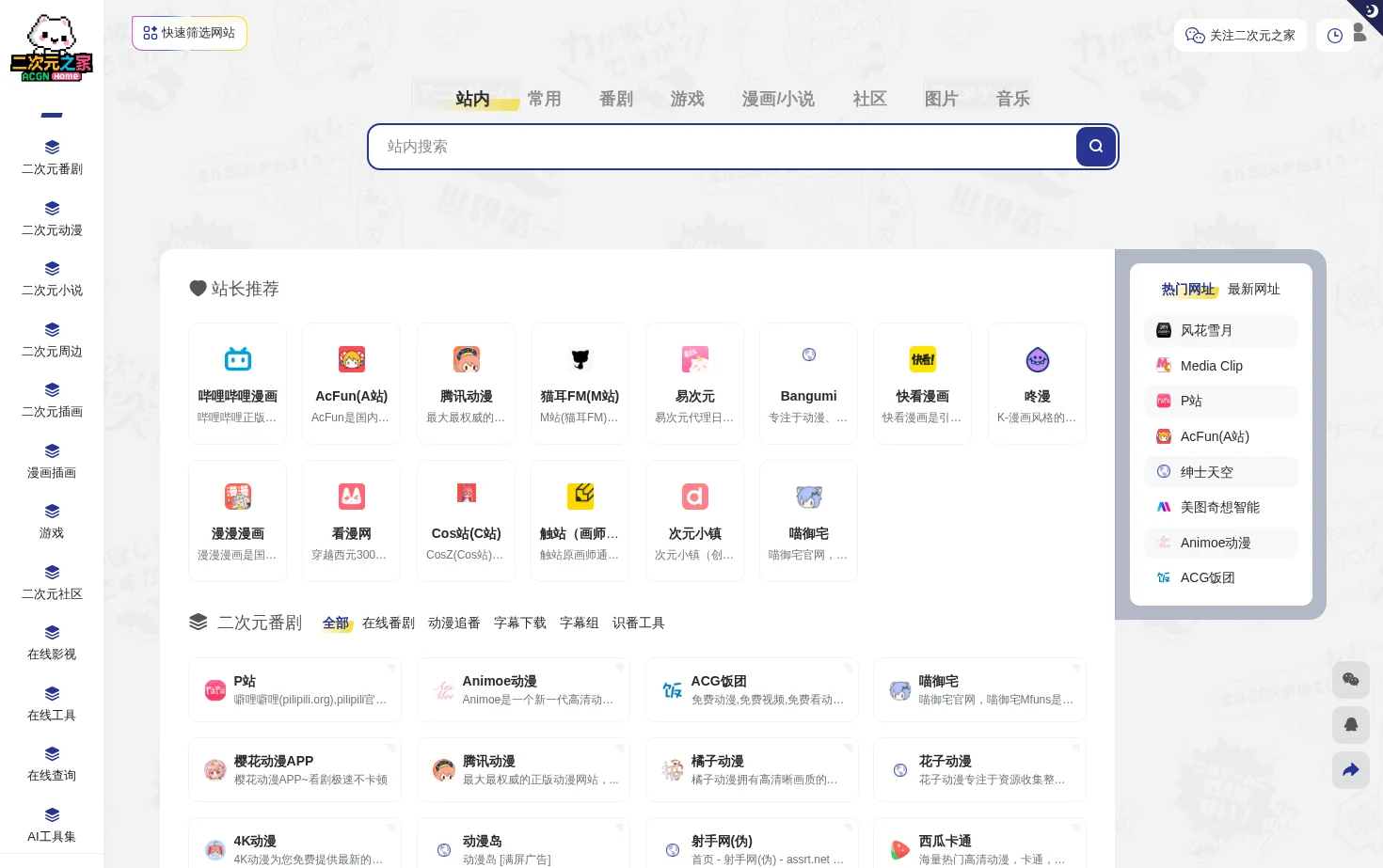The image size is (1383, 868).
Task: Select 二次元周边 in the sidebar
Action: pyautogui.click(x=52, y=340)
